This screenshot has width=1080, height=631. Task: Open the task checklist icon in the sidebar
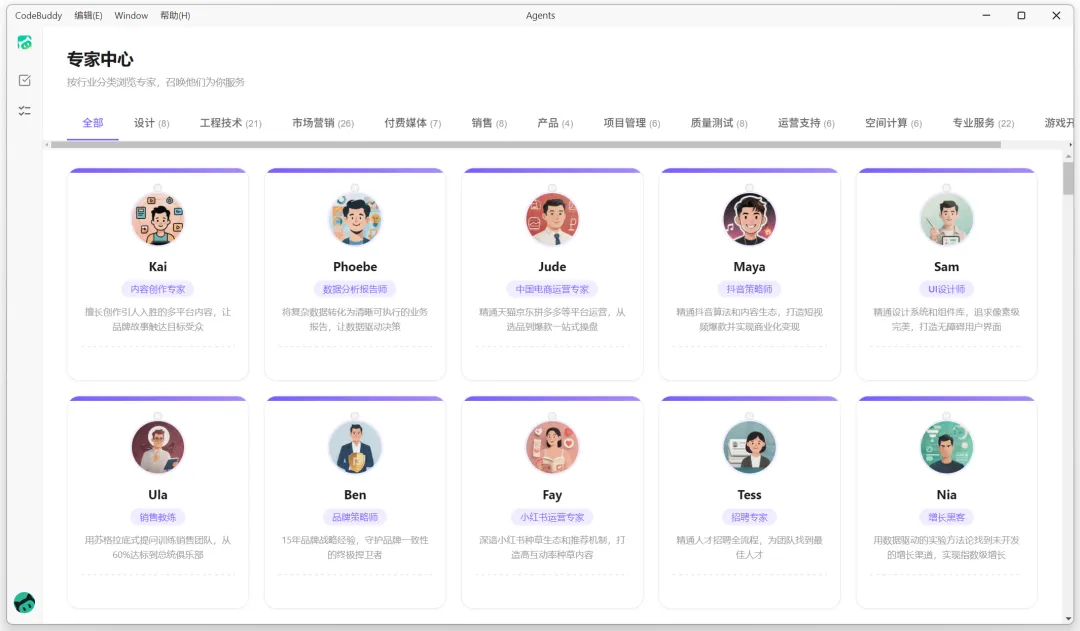(24, 80)
